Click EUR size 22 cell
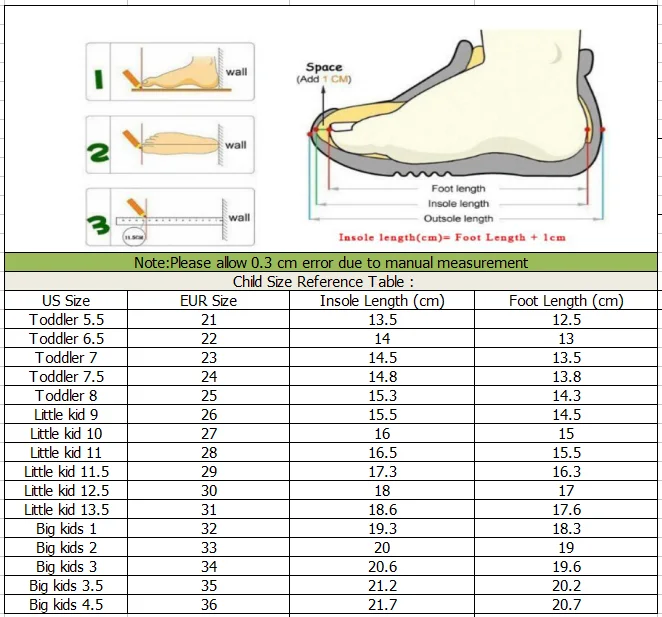 [x=209, y=339]
